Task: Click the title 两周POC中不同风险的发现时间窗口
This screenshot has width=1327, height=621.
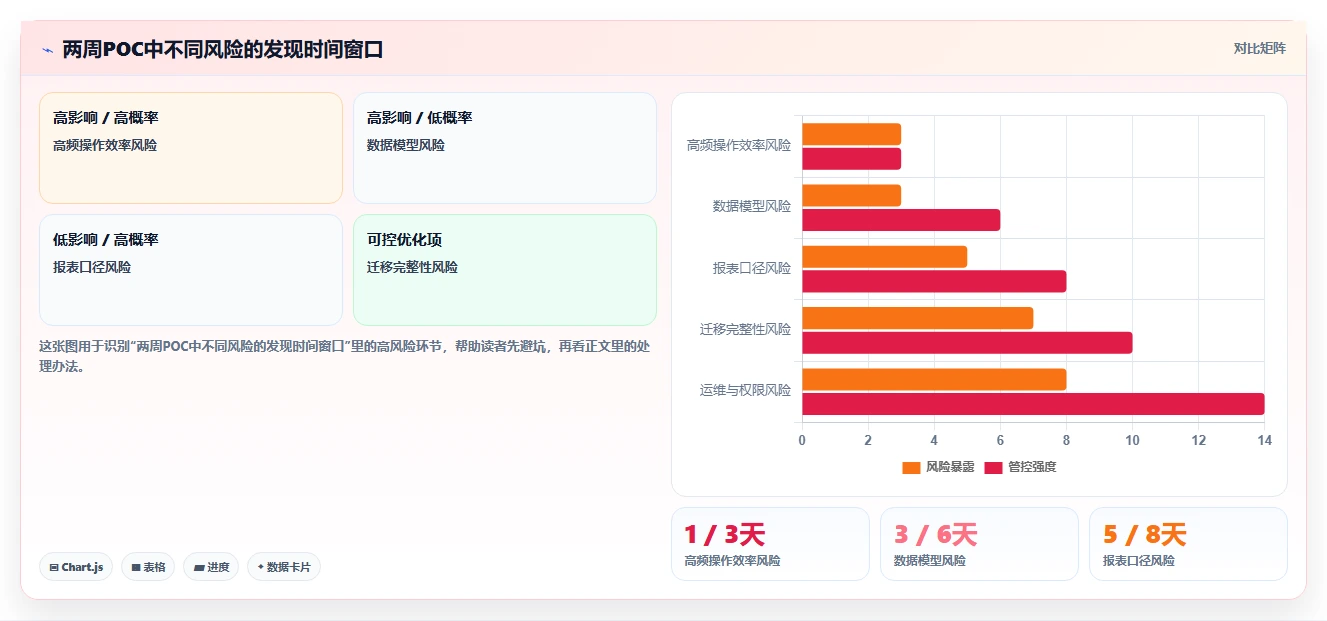Action: (223, 50)
